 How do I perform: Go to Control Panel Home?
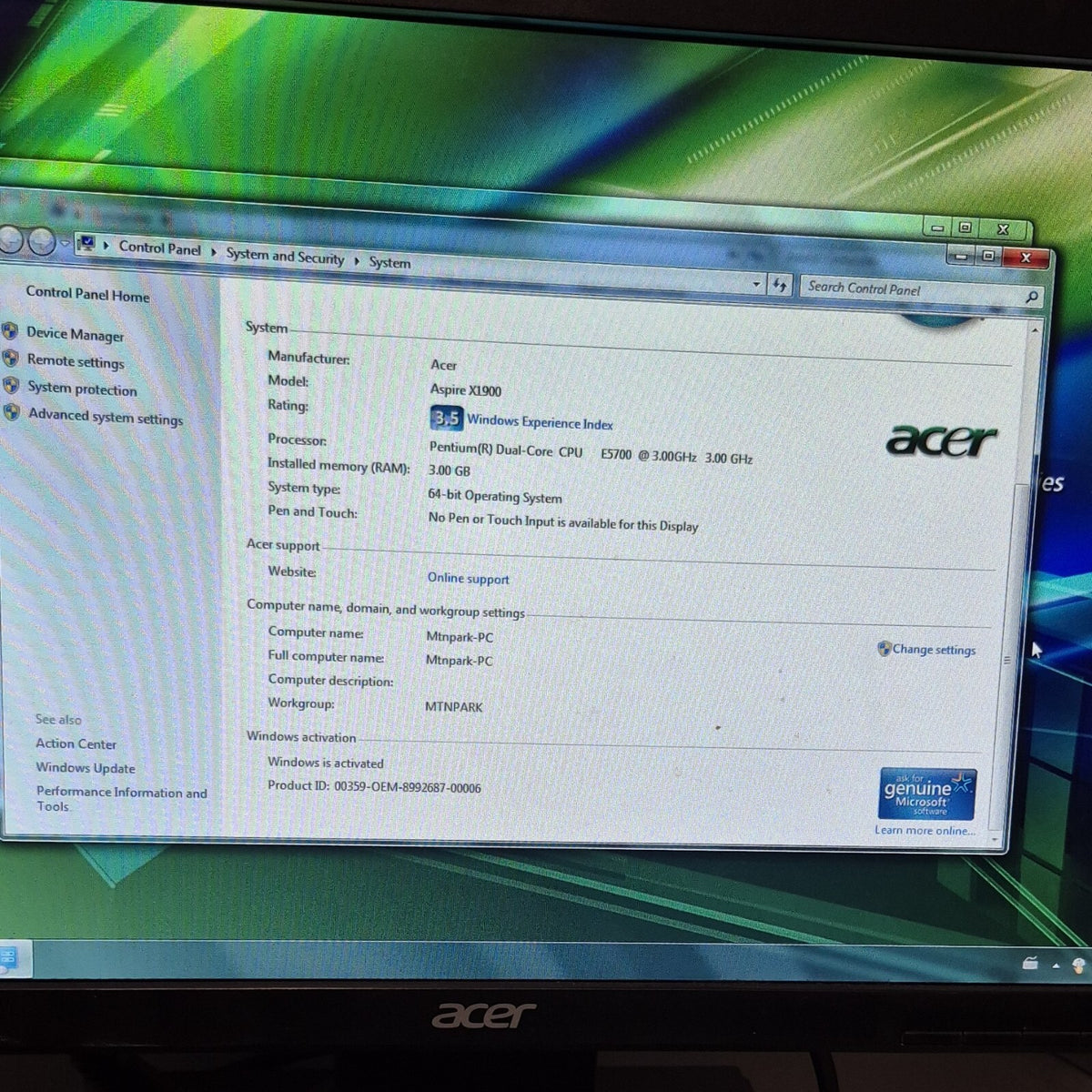[87, 294]
